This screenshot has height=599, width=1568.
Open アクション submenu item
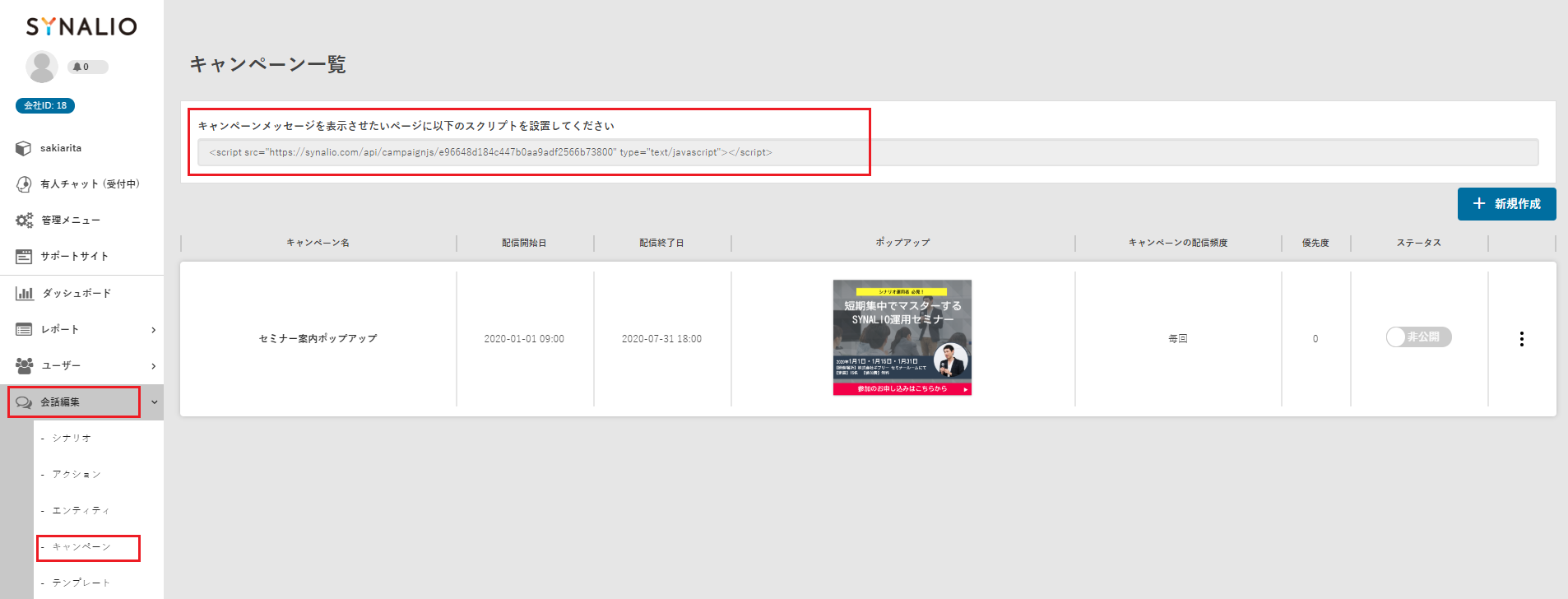[x=77, y=475]
